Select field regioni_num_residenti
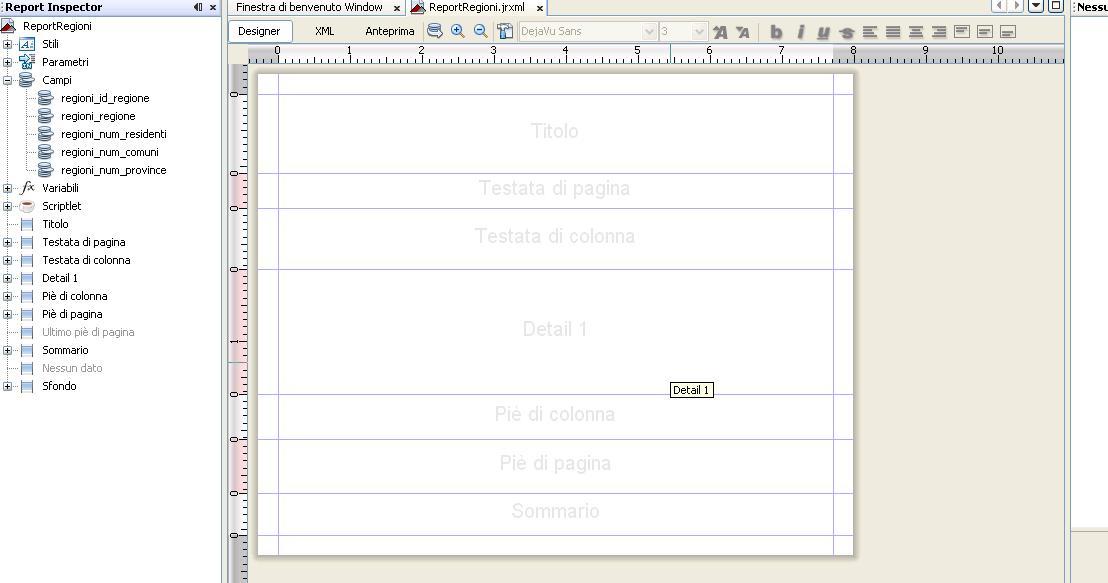The height and width of the screenshot is (583, 1108). pos(114,134)
